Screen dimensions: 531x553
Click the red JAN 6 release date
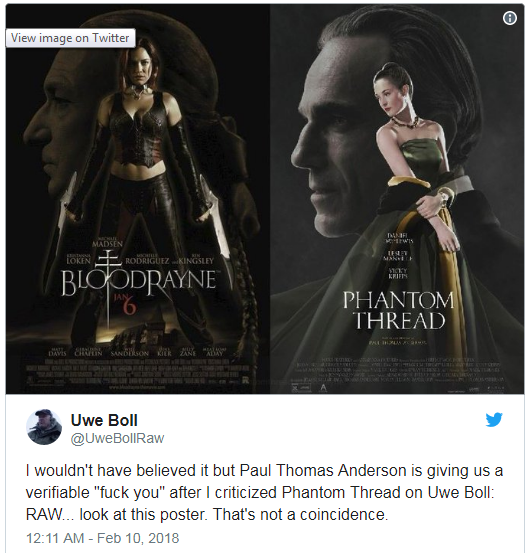pyautogui.click(x=125, y=304)
